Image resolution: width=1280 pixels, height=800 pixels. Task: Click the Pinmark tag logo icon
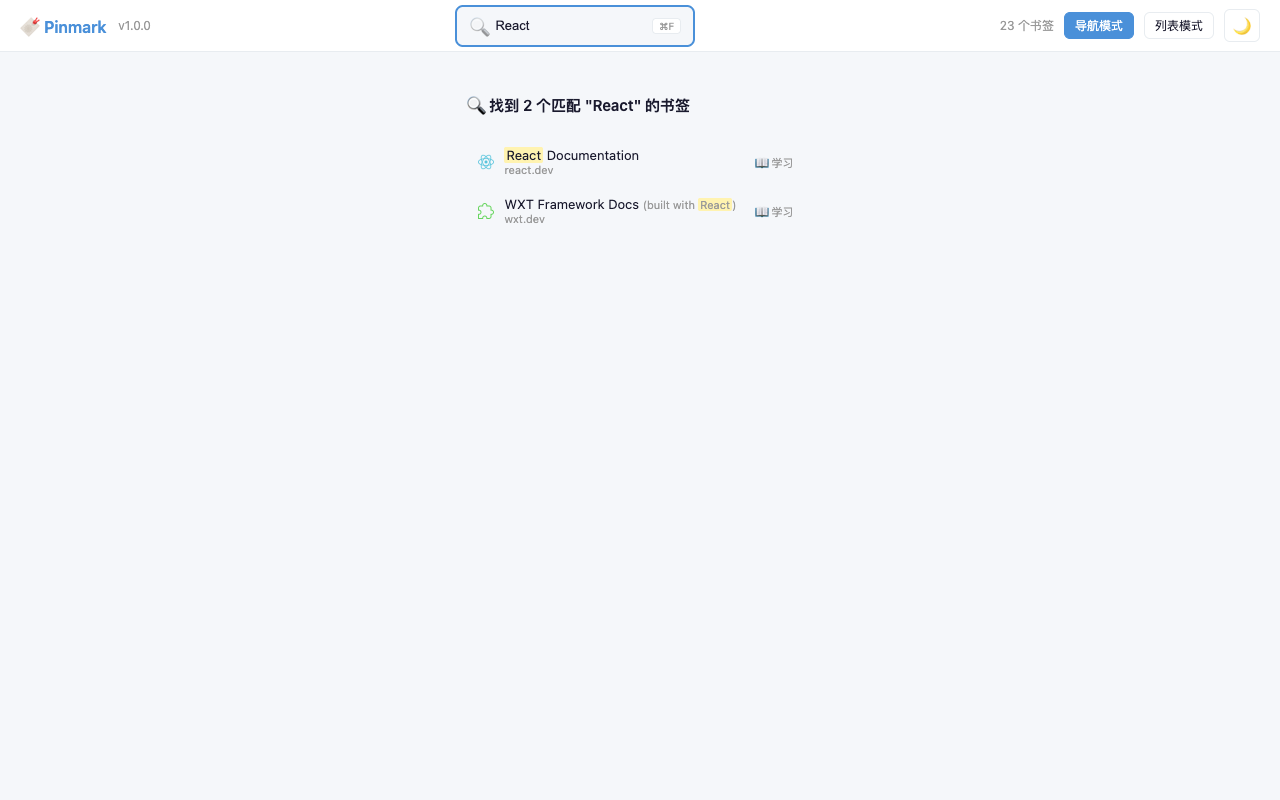coord(31,27)
